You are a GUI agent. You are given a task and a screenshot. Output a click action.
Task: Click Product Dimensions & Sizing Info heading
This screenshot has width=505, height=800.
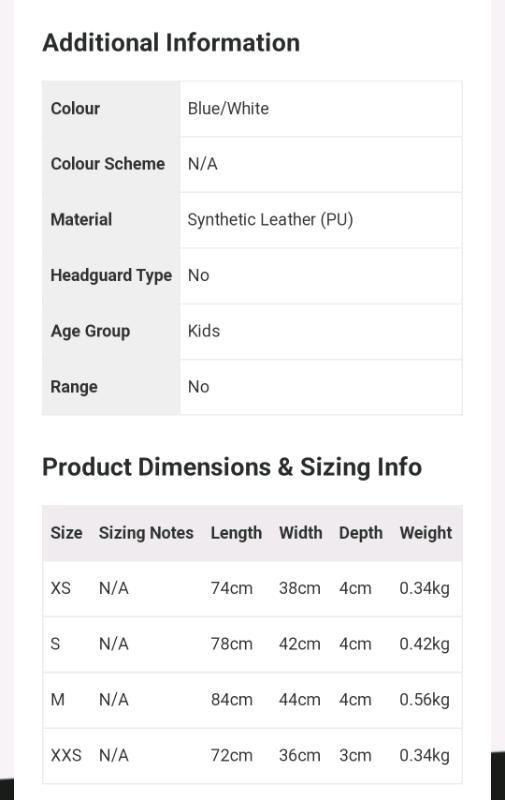click(x=232, y=467)
